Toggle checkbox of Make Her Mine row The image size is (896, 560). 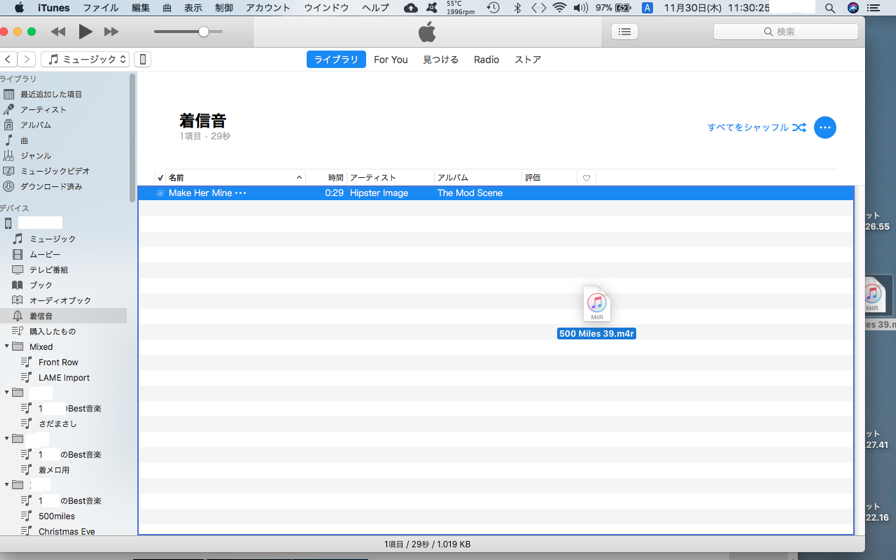tap(160, 193)
